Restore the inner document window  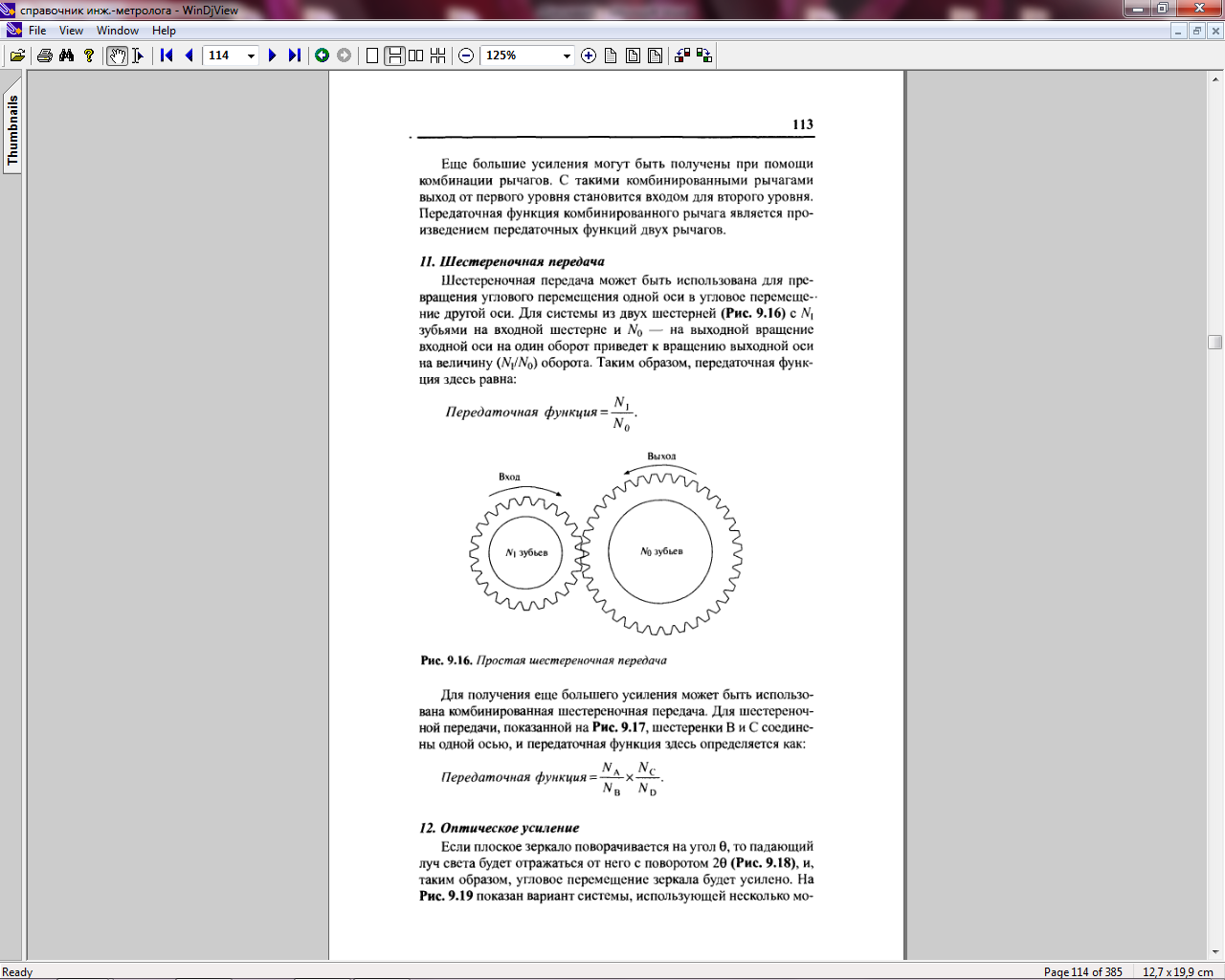point(1196,31)
